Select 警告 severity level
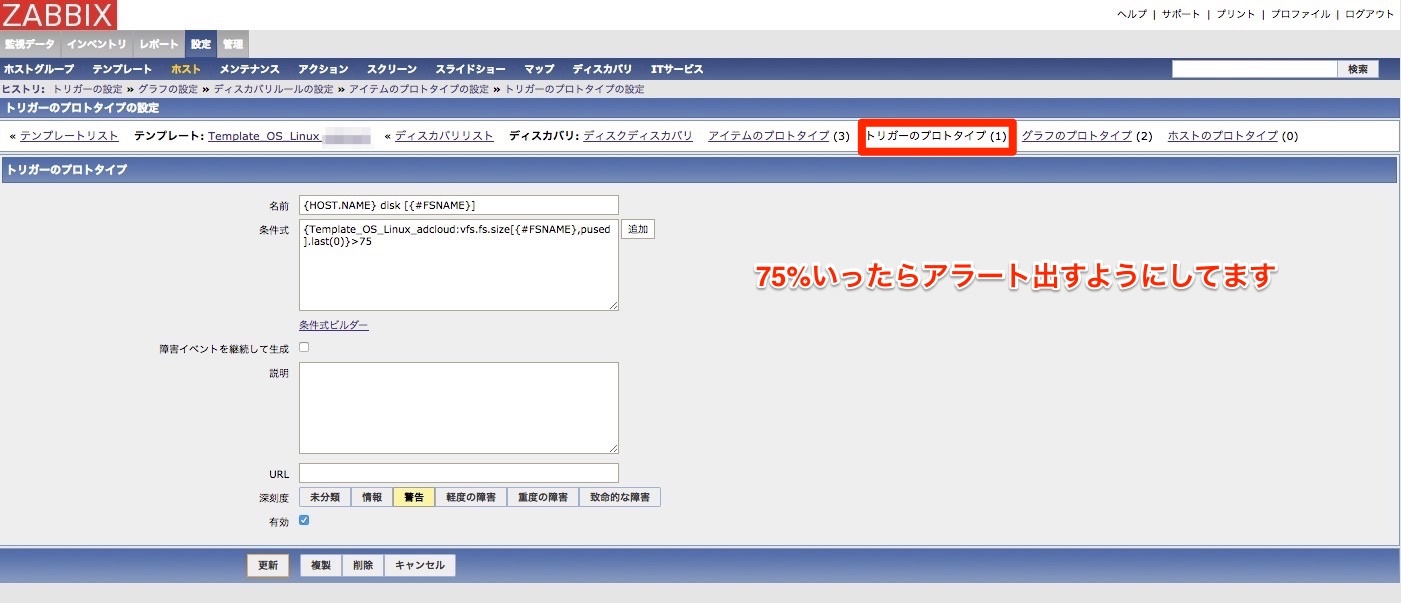This screenshot has height=603, width=1401. [x=413, y=497]
